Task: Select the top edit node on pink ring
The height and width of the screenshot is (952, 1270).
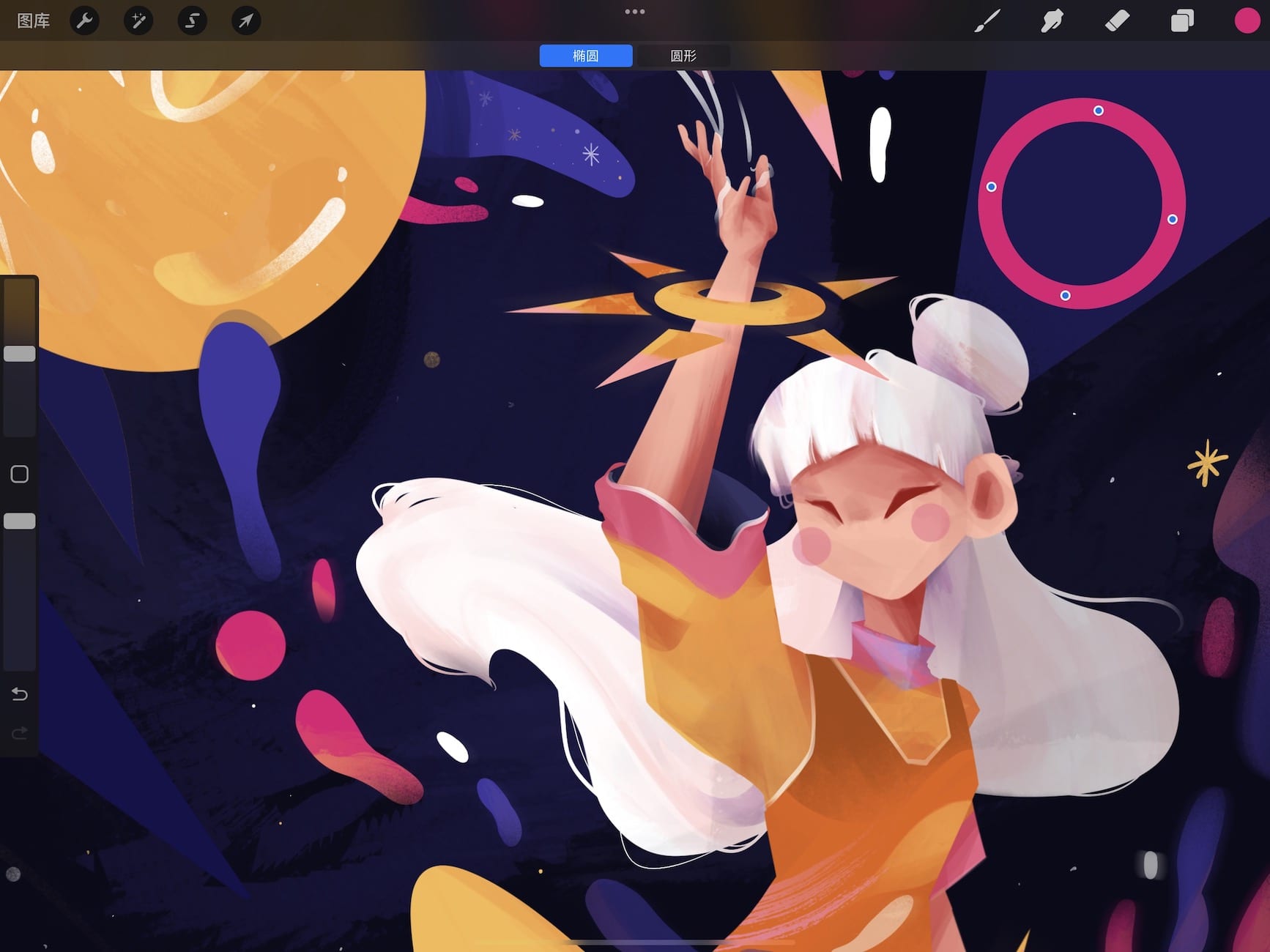Action: tap(1099, 111)
